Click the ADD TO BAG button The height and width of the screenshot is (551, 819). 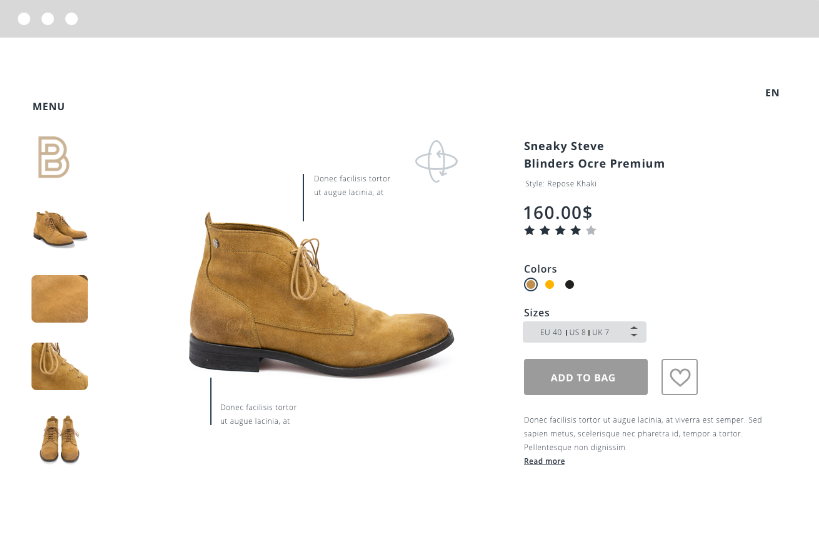(585, 377)
